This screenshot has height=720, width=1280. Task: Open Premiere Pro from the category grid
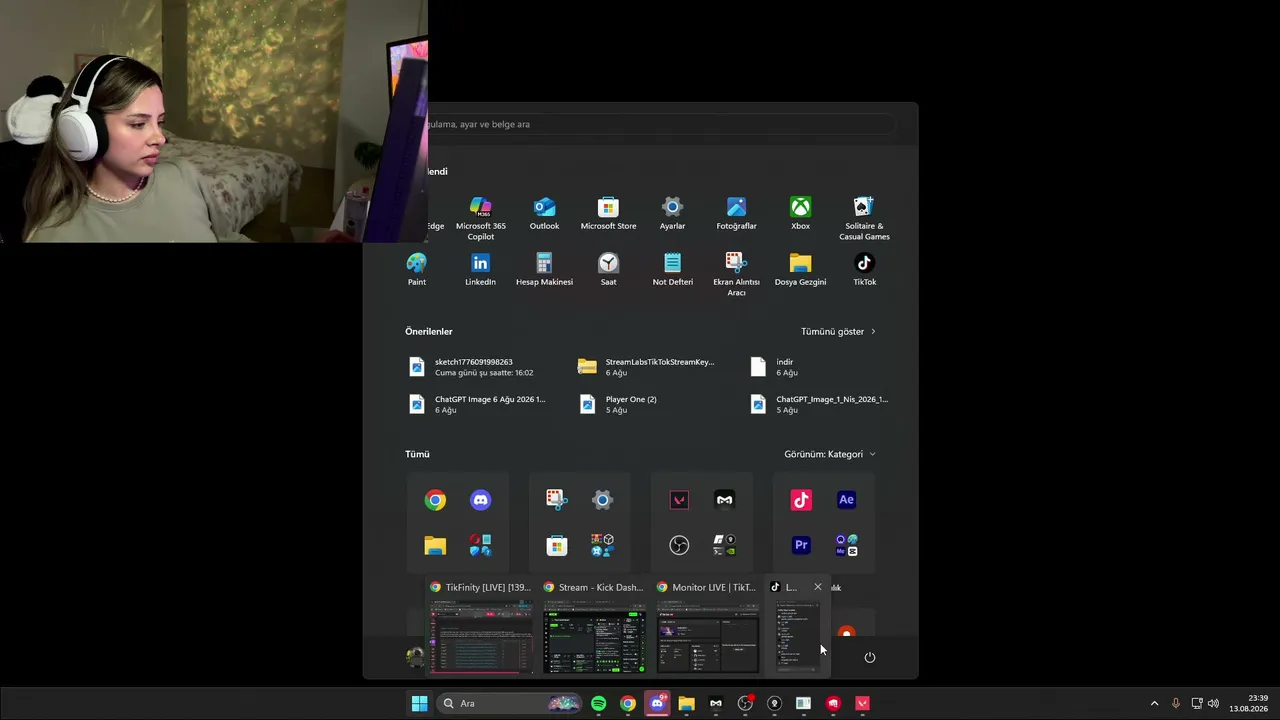pos(801,545)
